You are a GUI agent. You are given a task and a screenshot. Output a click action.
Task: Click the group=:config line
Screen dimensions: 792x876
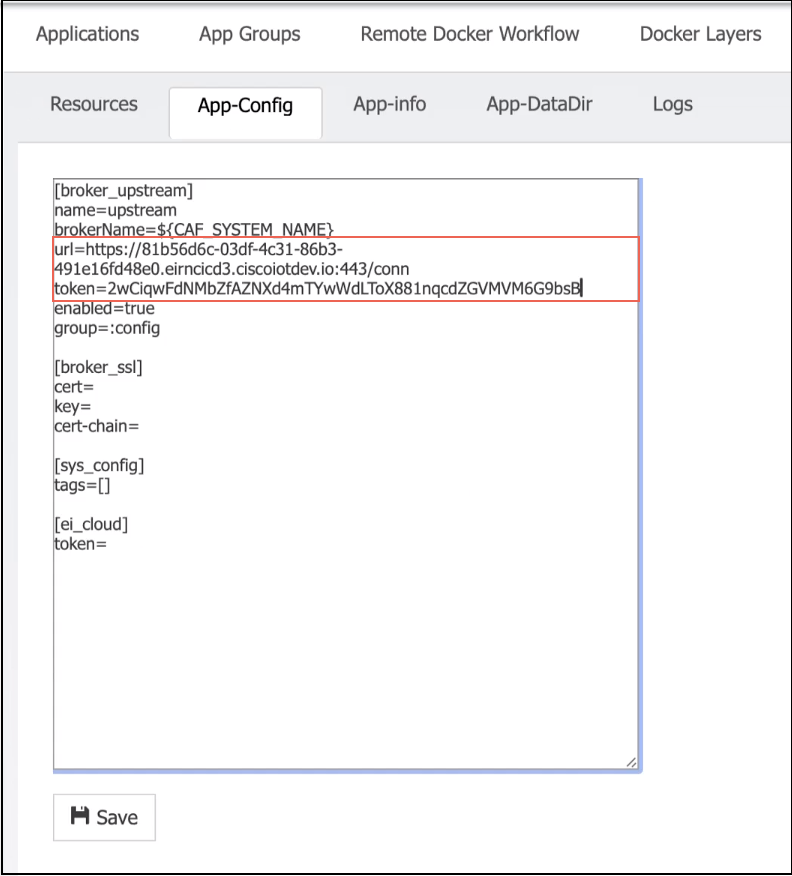pos(107,328)
